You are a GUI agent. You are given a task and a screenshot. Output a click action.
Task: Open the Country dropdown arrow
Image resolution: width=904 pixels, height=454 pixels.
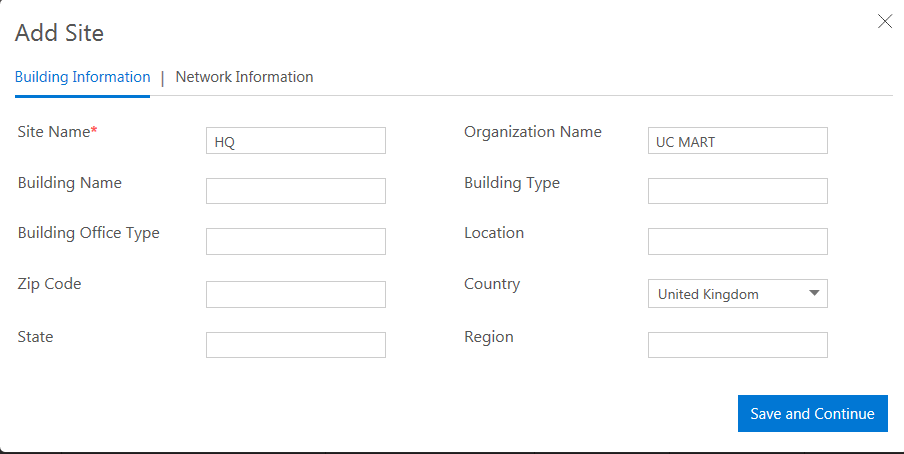click(814, 293)
